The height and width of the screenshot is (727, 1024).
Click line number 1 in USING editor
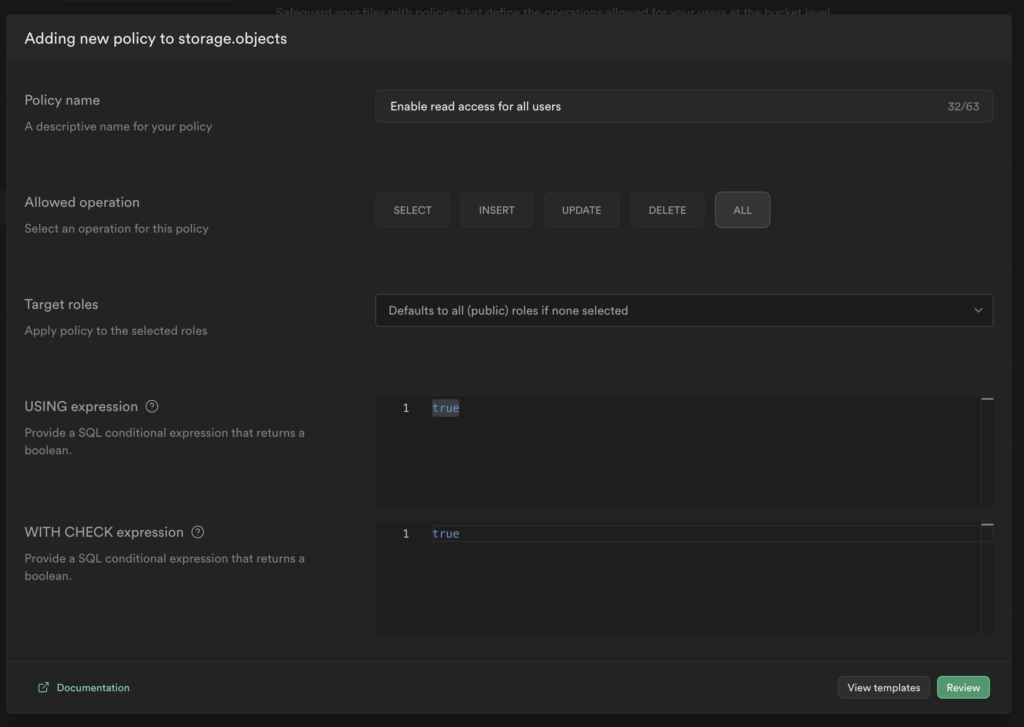pyautogui.click(x=406, y=408)
